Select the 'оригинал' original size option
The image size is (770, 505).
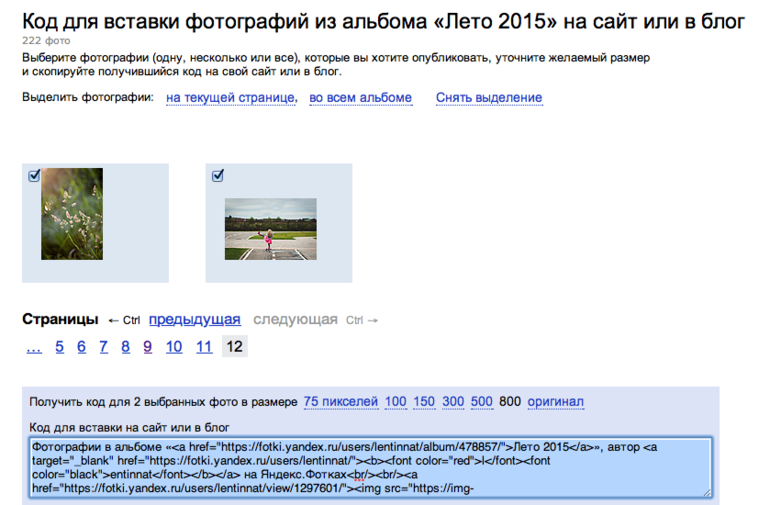(555, 402)
